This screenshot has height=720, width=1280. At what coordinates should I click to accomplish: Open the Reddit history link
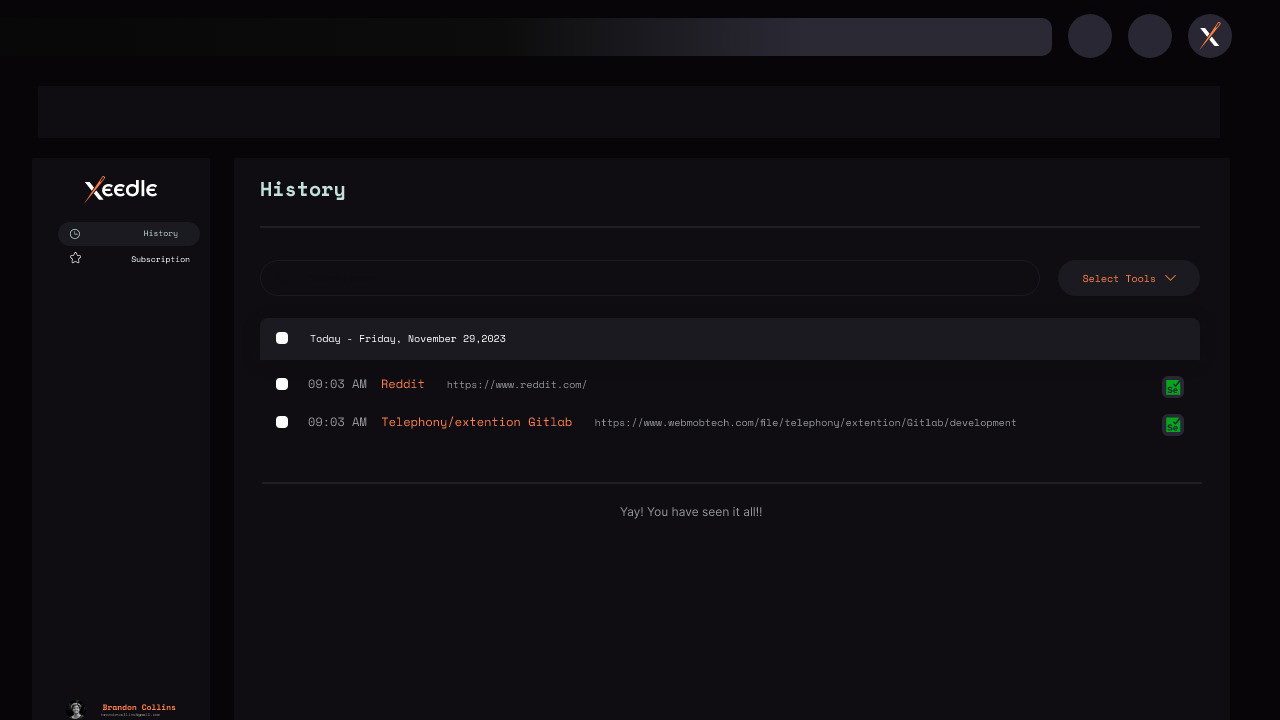coord(403,384)
